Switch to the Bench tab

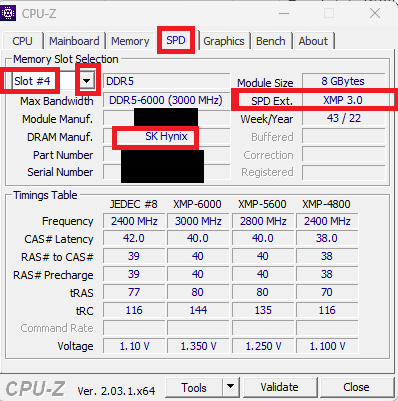click(271, 41)
